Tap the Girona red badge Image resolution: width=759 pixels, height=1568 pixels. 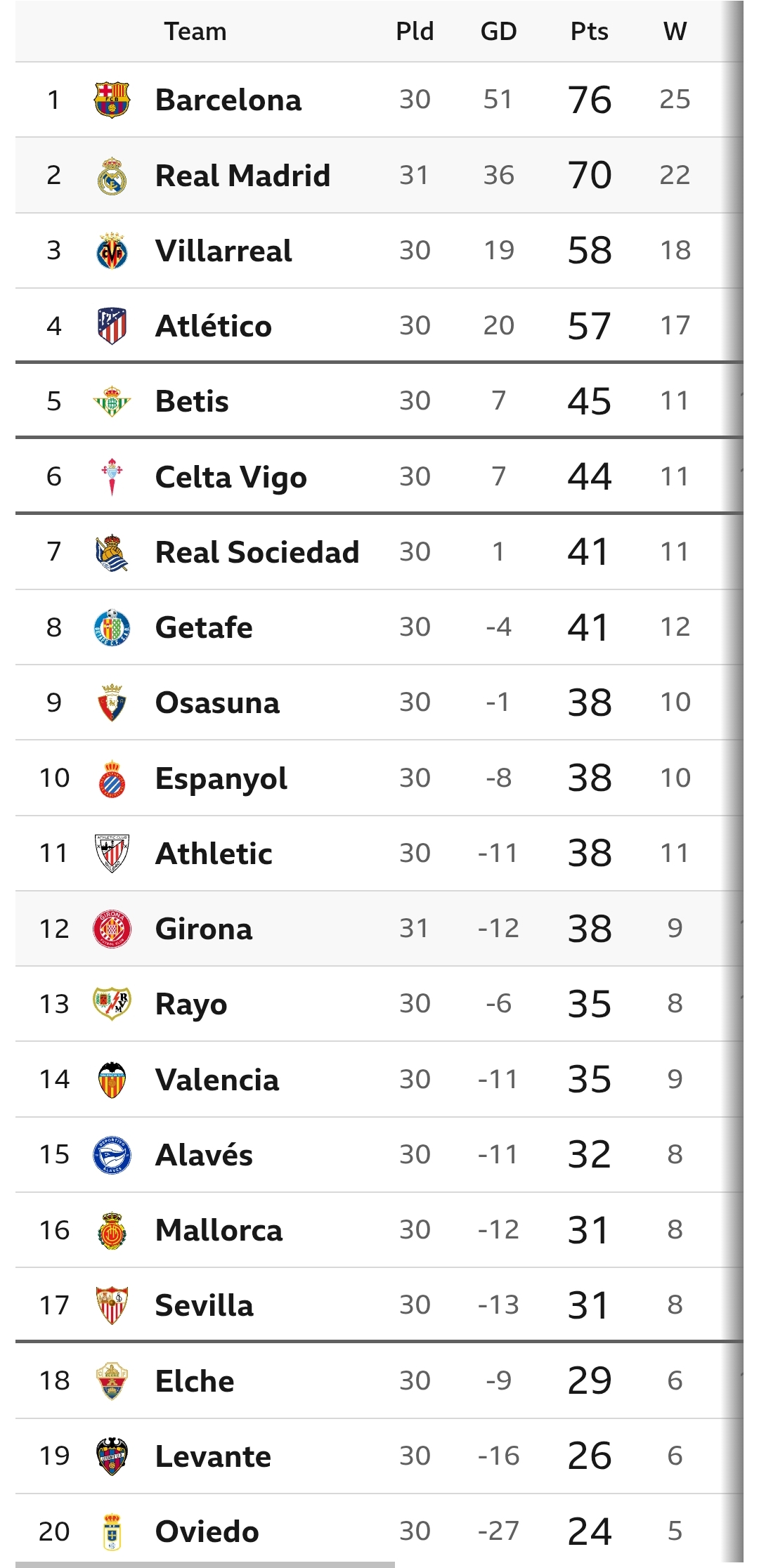112,929
